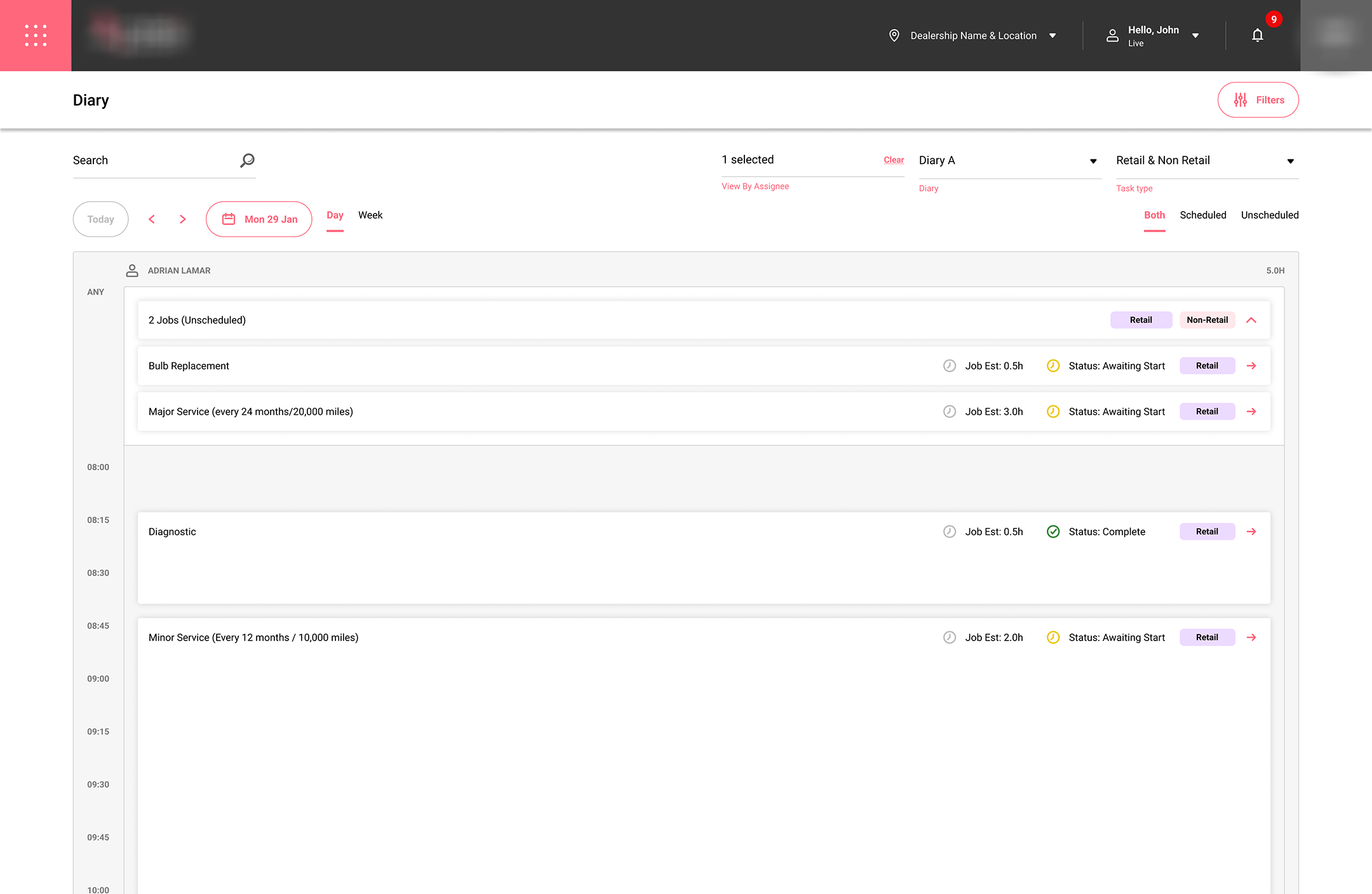Open Bulb Replacement job arrow
Viewport: 1372px width, 894px height.
(1251, 366)
